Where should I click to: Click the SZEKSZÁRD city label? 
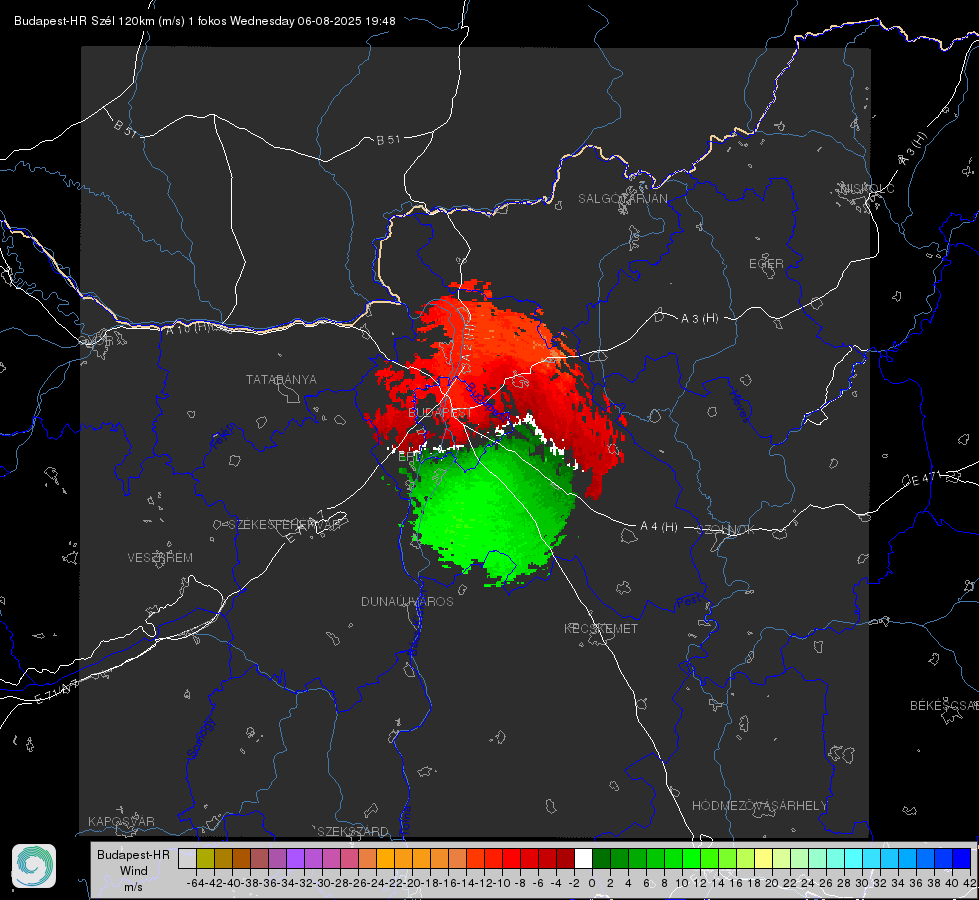click(x=353, y=831)
